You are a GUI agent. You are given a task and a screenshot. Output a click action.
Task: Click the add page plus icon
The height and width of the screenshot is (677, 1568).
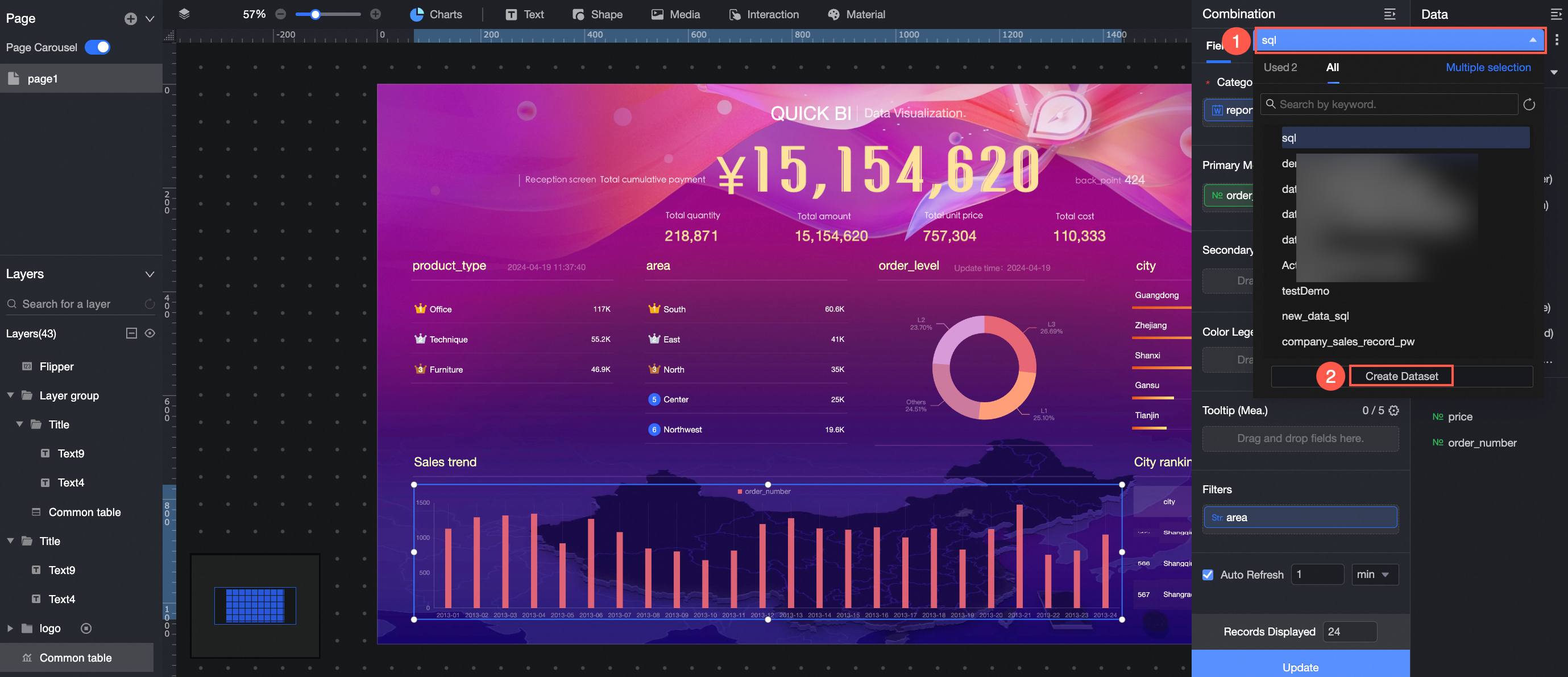[x=130, y=19]
